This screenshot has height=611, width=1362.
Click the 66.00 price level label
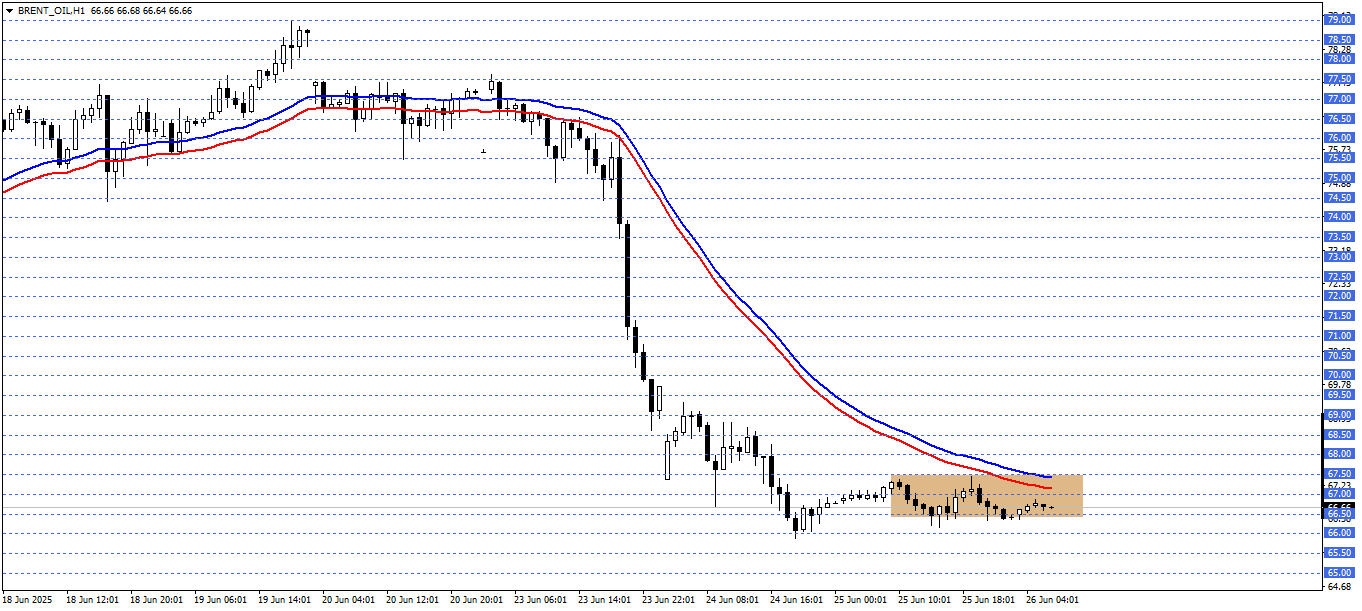tap(1339, 533)
